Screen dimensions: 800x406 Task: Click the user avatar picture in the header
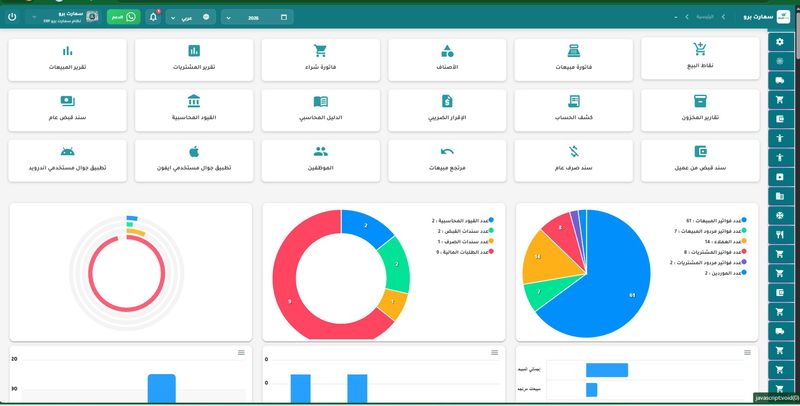point(92,17)
